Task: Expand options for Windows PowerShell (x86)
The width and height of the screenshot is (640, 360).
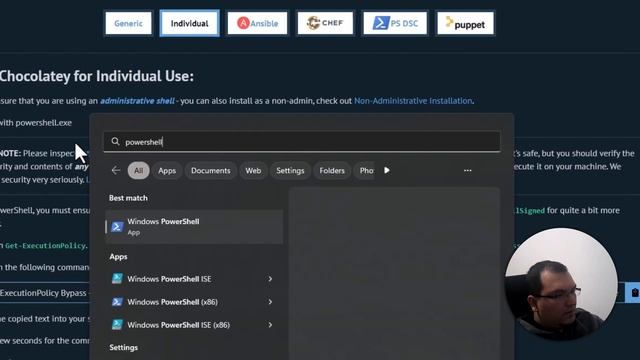Action: coord(270,302)
